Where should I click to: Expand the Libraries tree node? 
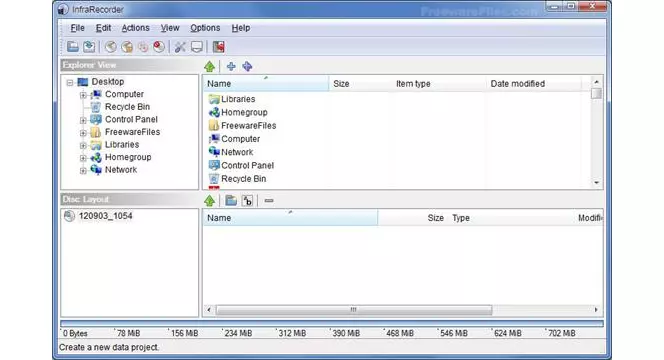pyautogui.click(x=83, y=145)
